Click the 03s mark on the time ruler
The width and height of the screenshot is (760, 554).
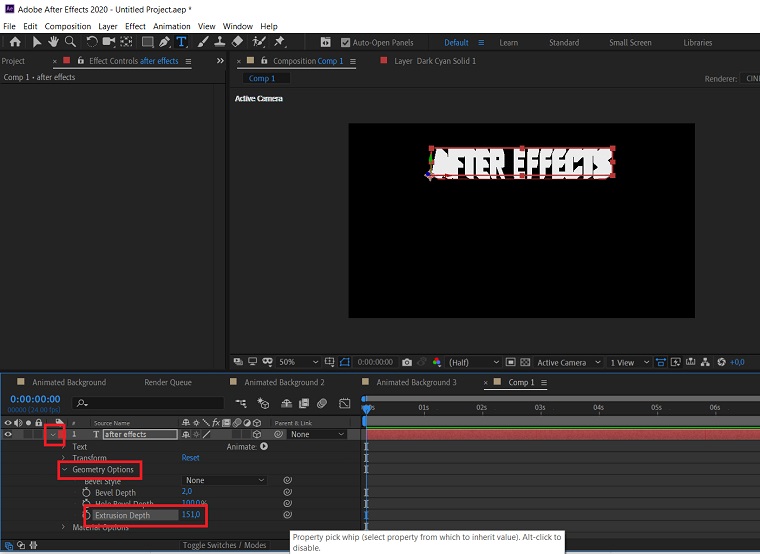tap(539, 408)
